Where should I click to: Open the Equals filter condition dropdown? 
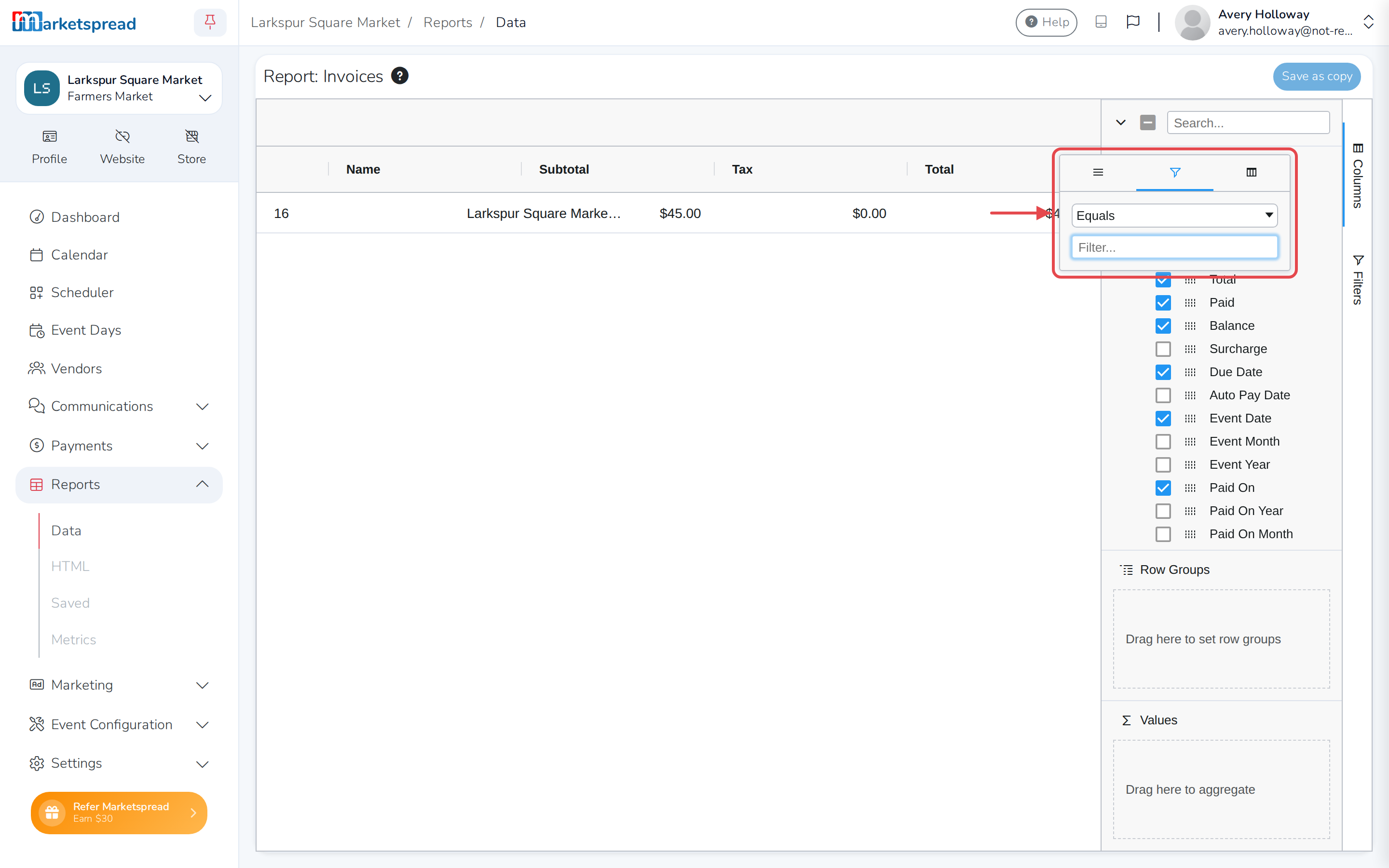[1174, 215]
